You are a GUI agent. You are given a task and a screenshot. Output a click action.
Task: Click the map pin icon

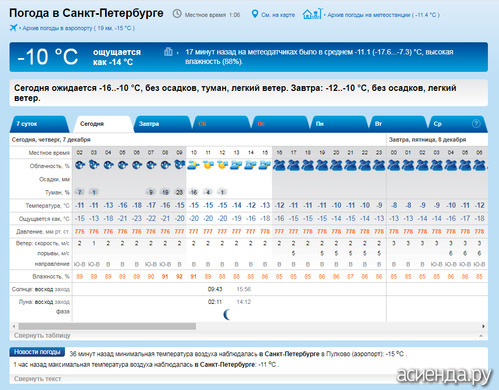255,14
